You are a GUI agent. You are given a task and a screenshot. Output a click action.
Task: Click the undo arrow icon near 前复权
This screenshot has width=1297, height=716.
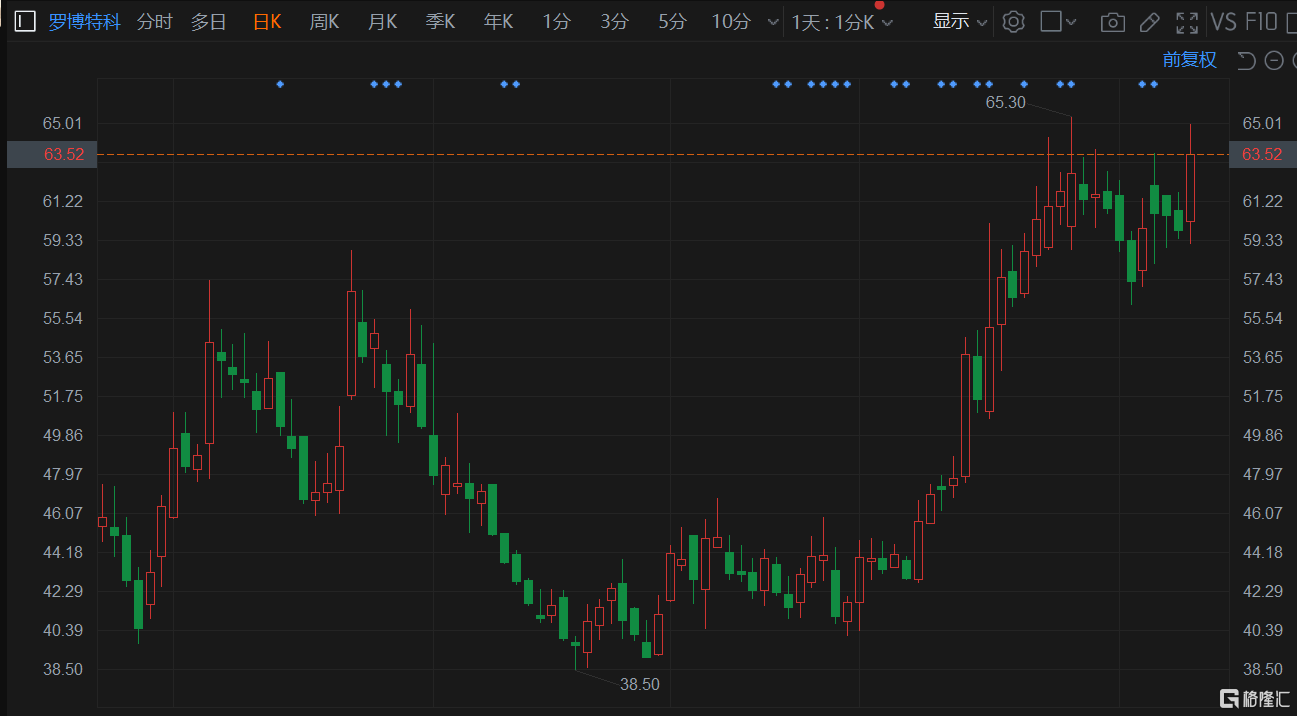(1246, 61)
